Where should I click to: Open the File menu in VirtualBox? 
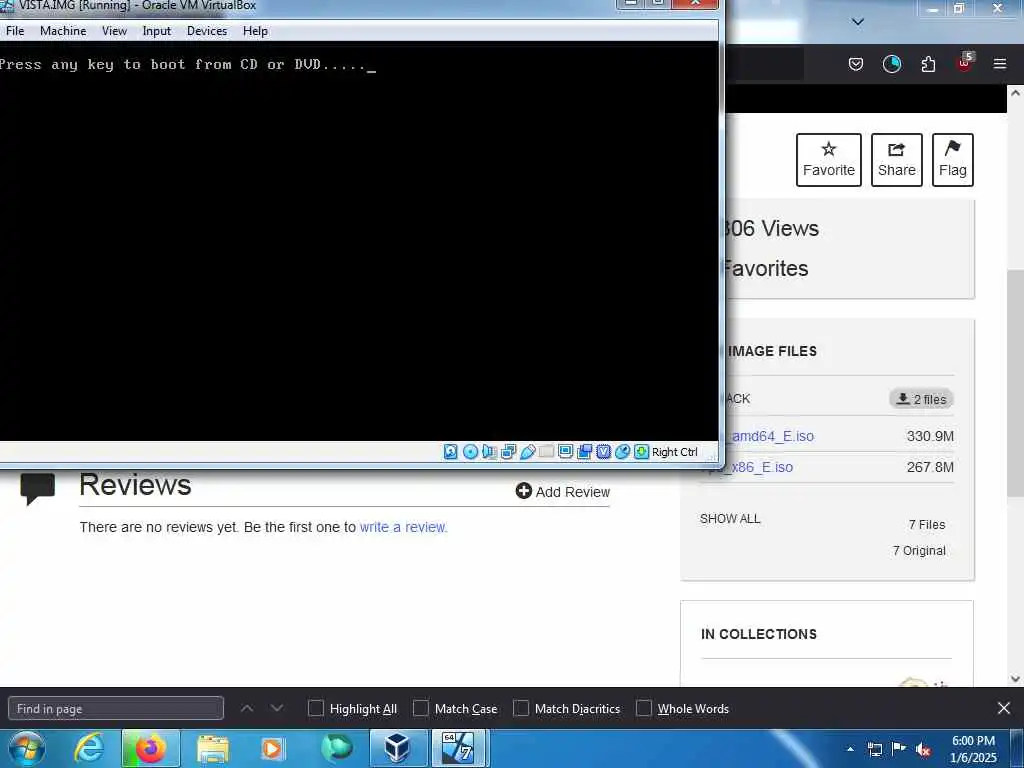point(15,31)
